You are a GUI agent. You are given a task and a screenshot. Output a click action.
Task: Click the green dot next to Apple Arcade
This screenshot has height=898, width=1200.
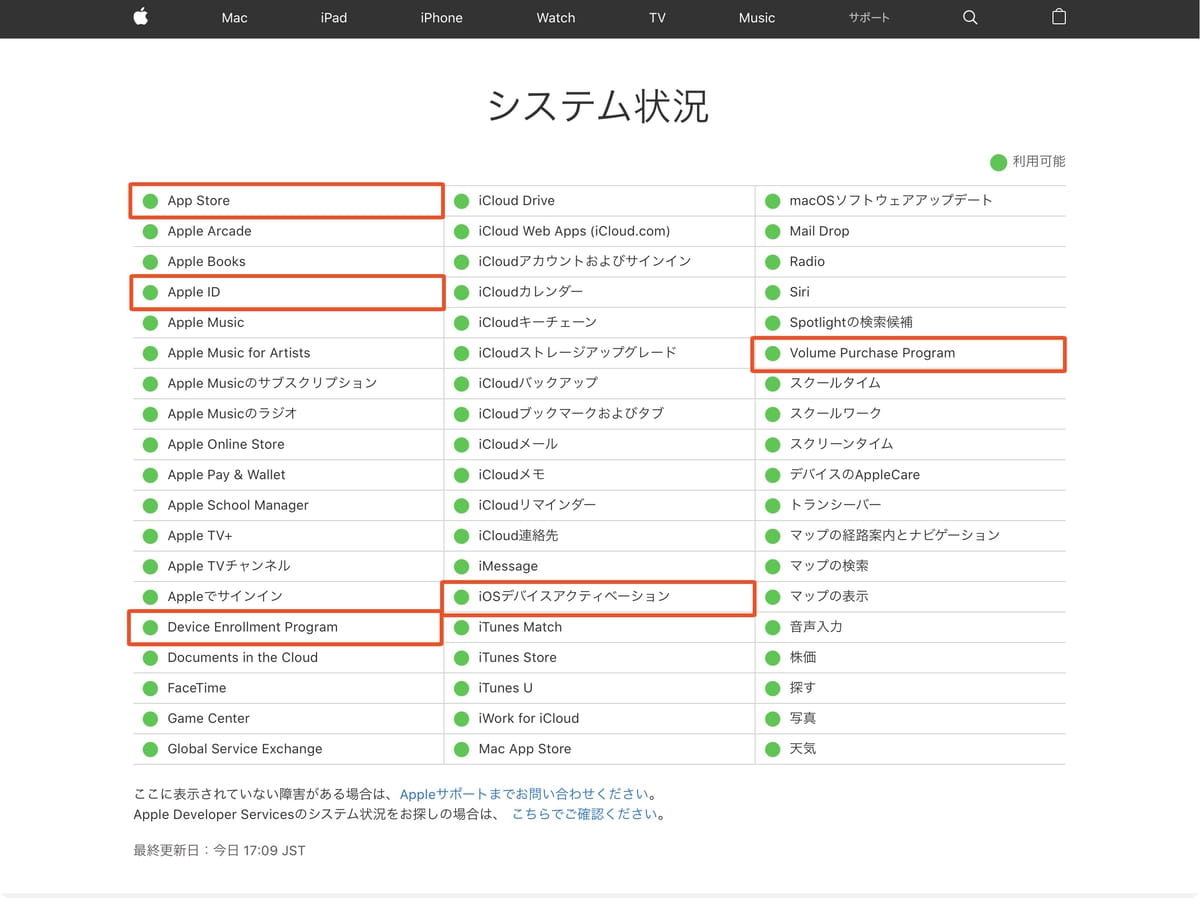(x=150, y=231)
